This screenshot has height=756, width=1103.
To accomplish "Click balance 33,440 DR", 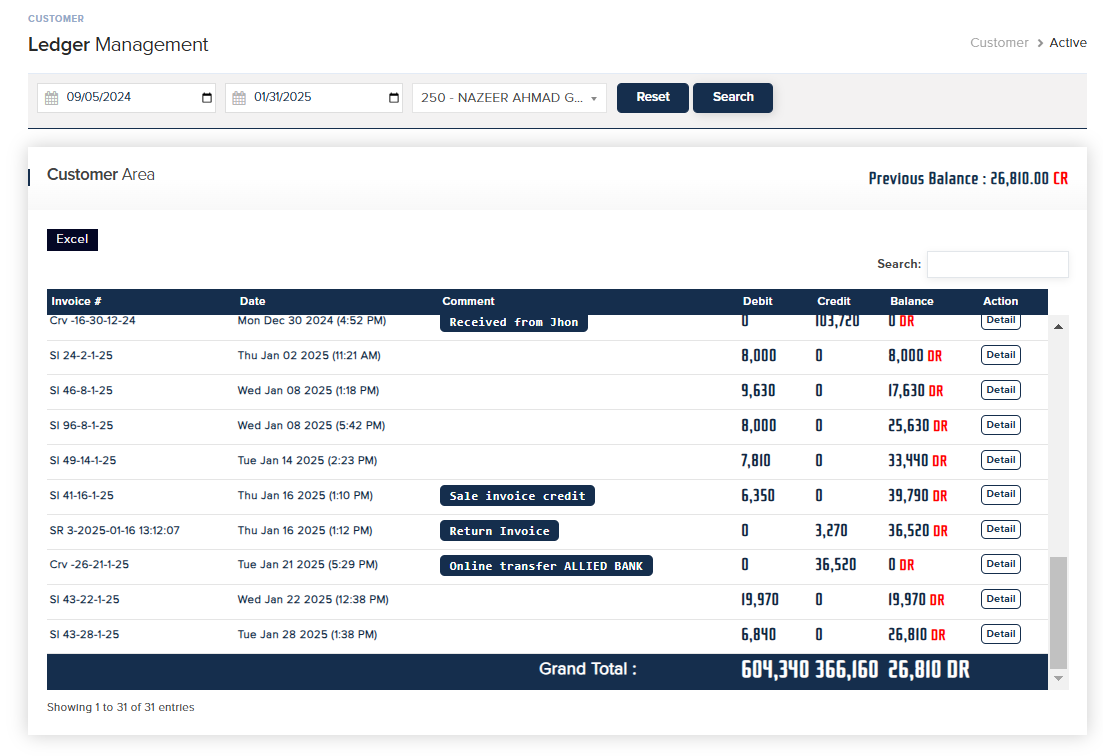I will point(917,461).
